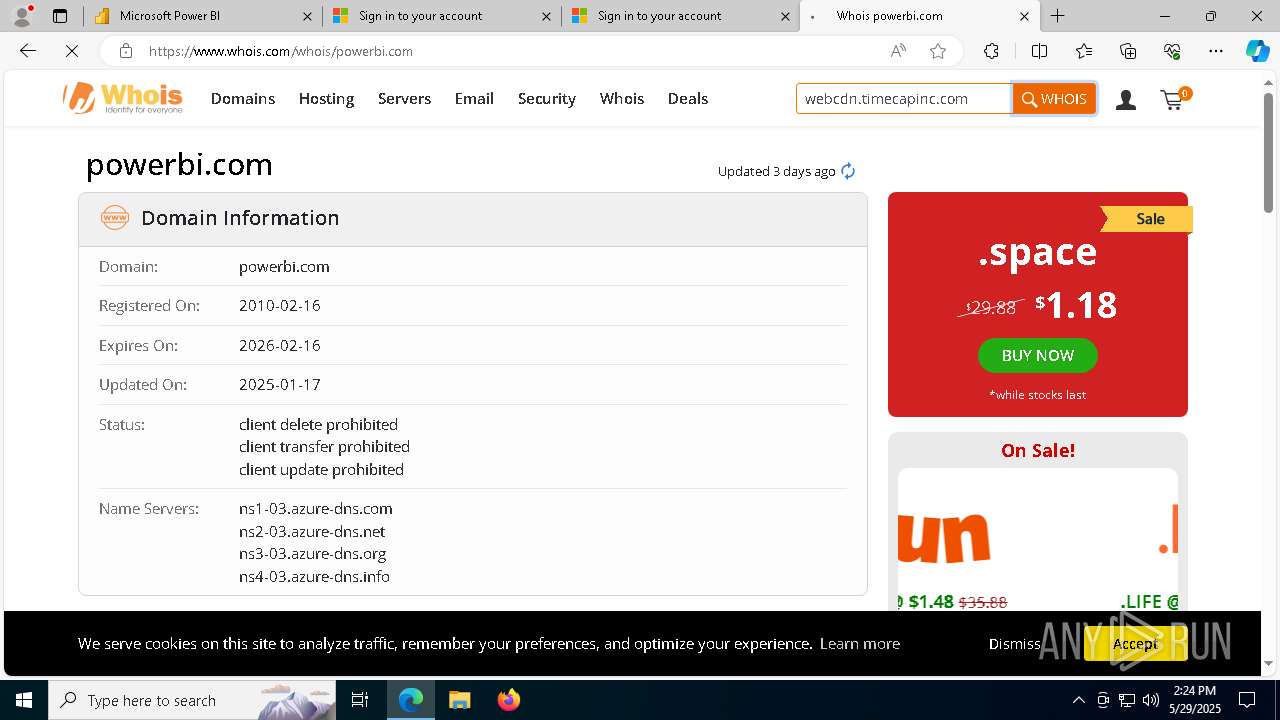Open the Collections icon
Image resolution: width=1280 pixels, height=720 pixels.
(1128, 51)
